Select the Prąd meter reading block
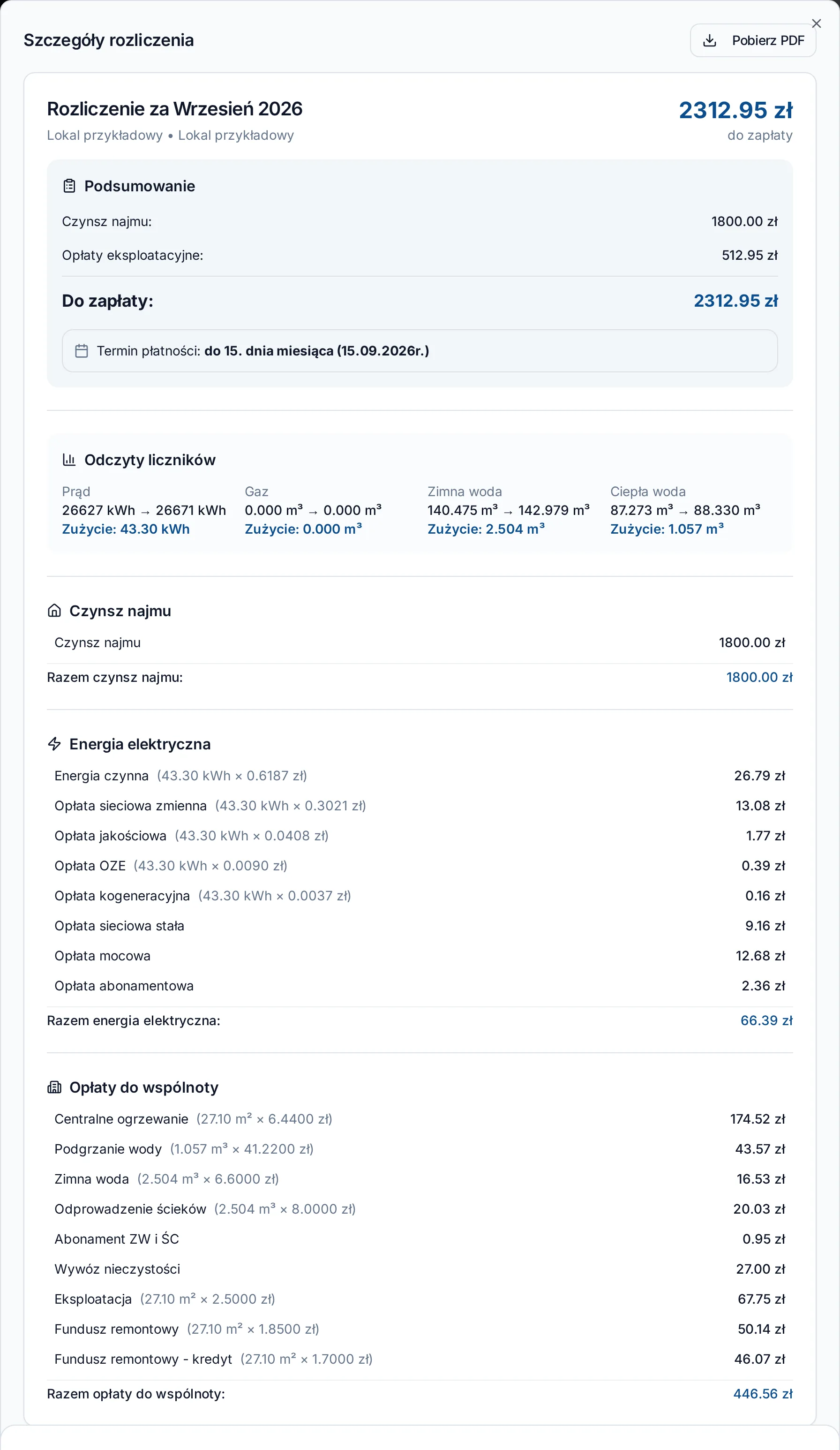The image size is (840, 1450). click(144, 510)
